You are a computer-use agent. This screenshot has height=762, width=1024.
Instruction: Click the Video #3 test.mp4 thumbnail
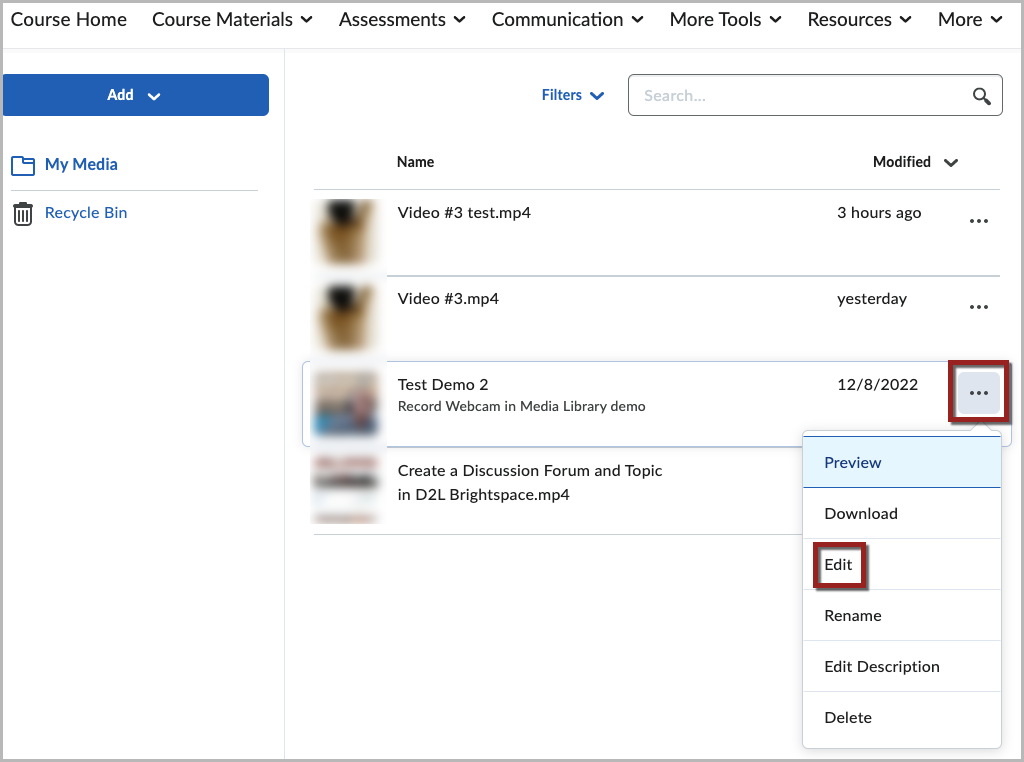[346, 231]
